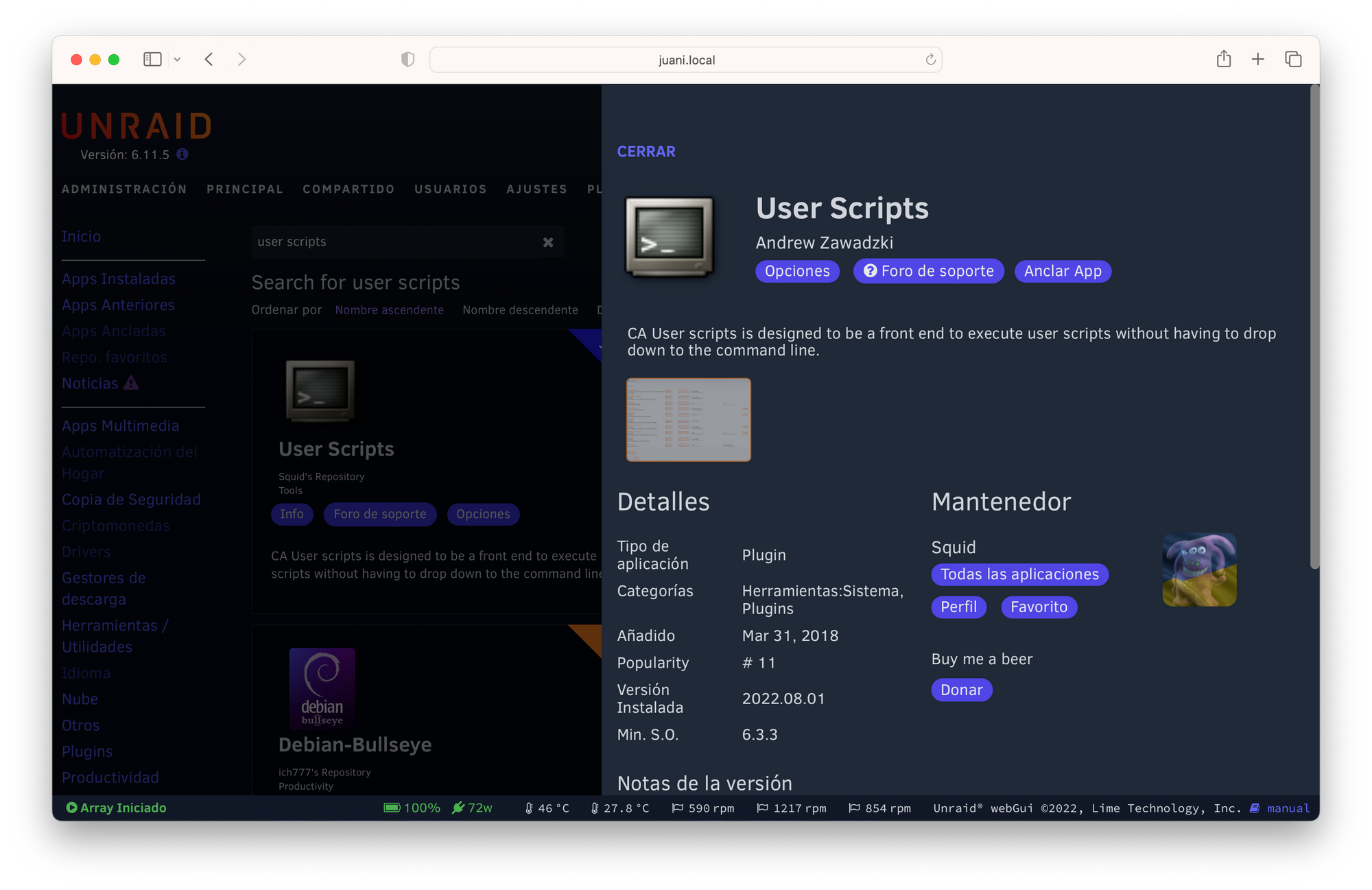Open maintainer Perfil button
Viewport: 1372px width, 890px height.
[x=958, y=607]
